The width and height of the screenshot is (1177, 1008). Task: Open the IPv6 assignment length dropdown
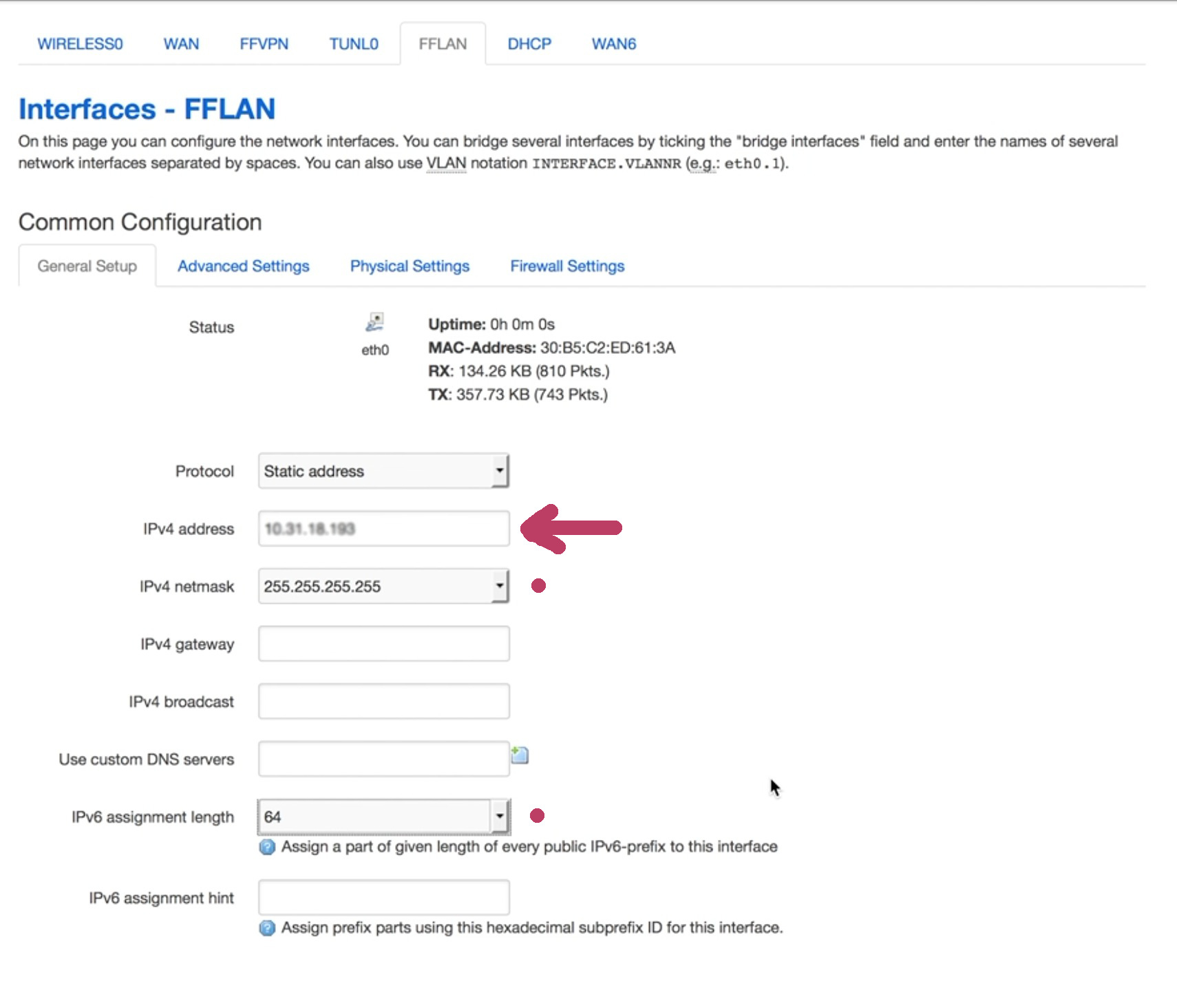coord(383,817)
